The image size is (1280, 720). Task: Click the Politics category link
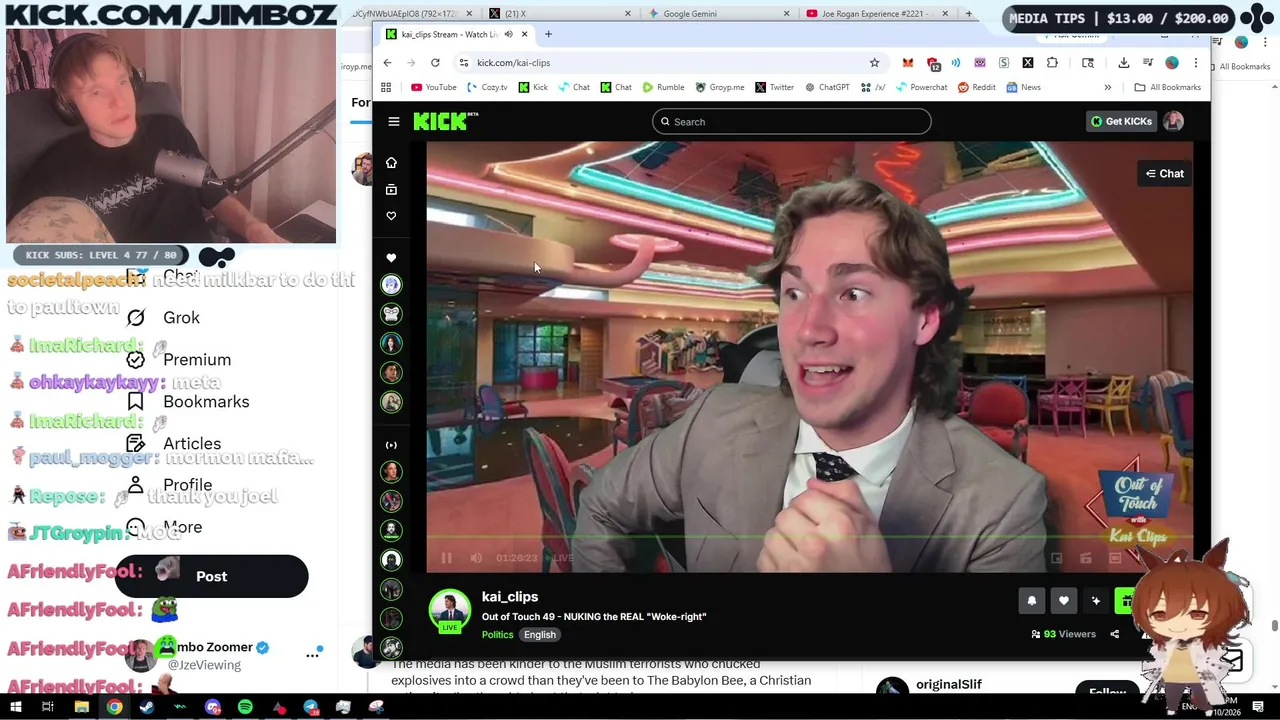pos(497,635)
